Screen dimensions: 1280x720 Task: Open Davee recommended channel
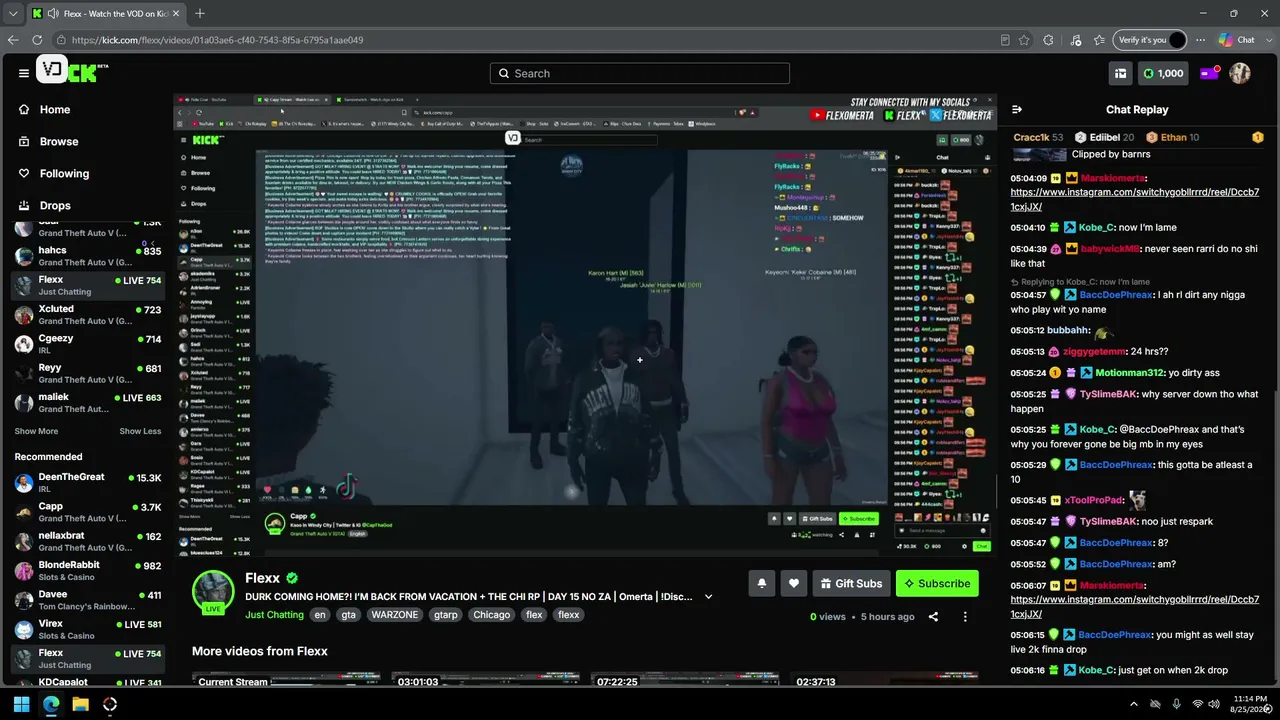click(87, 600)
